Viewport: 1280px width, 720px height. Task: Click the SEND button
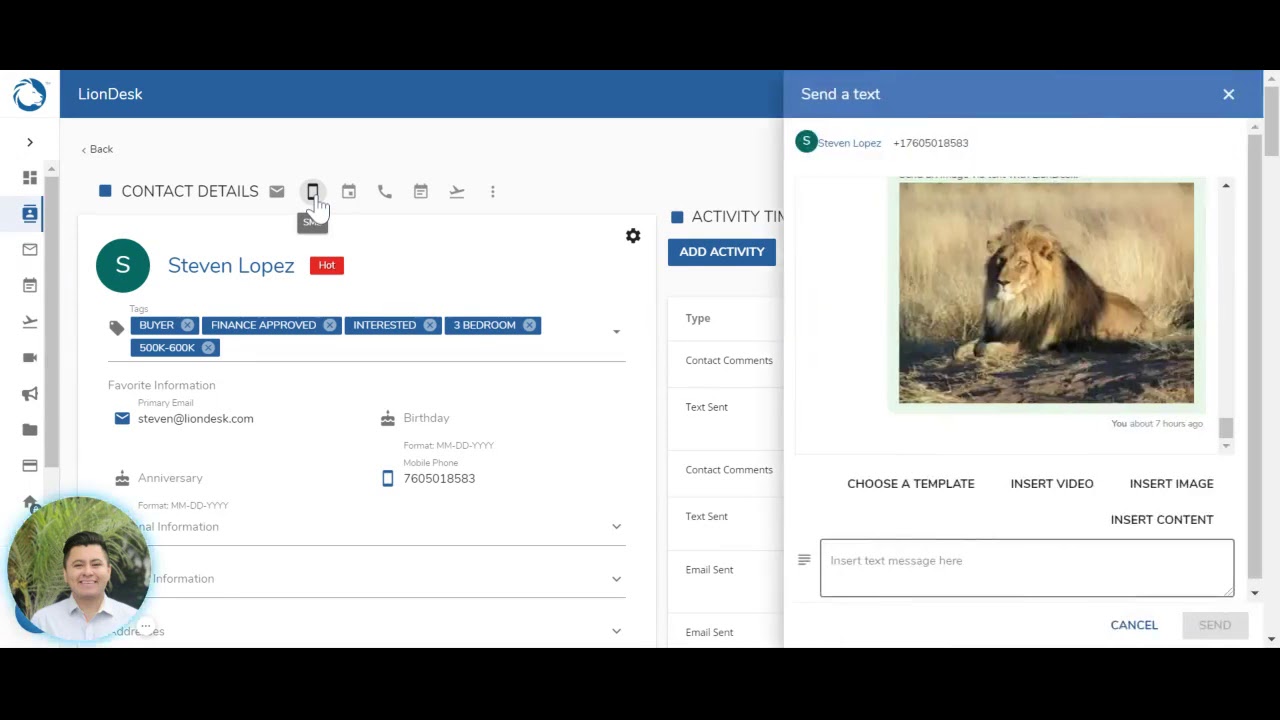pos(1215,625)
